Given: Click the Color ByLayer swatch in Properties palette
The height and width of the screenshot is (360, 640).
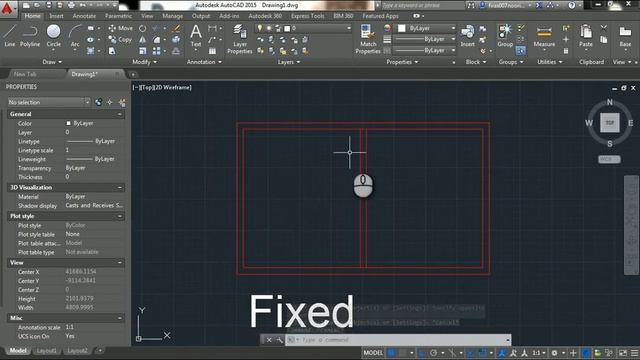Looking at the screenshot, I should click(68, 123).
